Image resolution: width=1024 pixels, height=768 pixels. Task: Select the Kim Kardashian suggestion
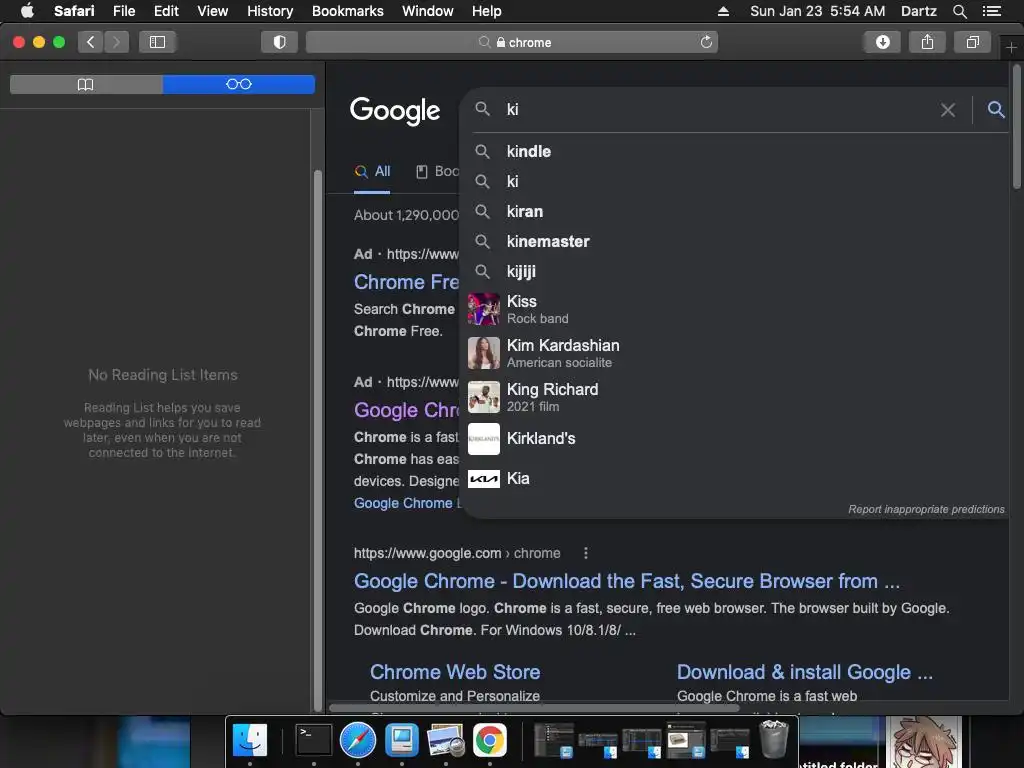coord(735,353)
